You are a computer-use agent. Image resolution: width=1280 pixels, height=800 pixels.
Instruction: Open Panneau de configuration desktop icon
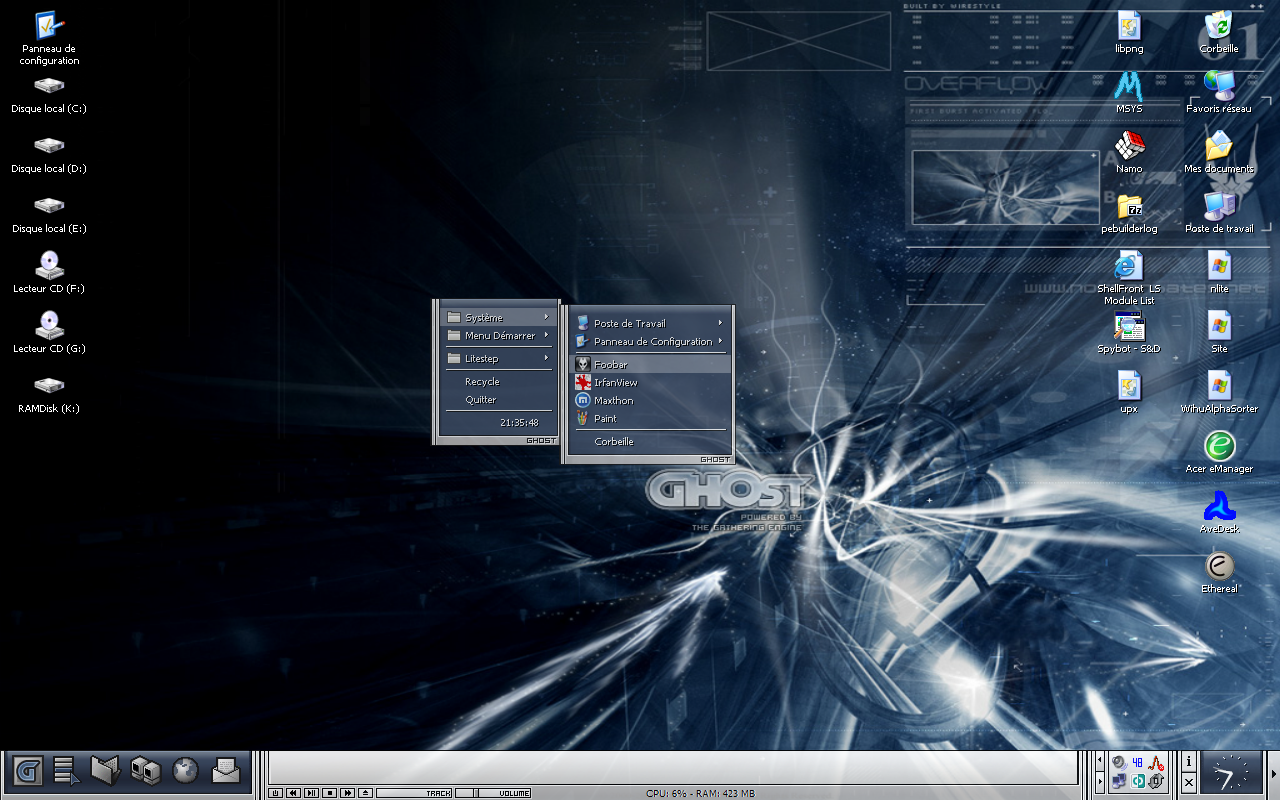click(x=49, y=39)
